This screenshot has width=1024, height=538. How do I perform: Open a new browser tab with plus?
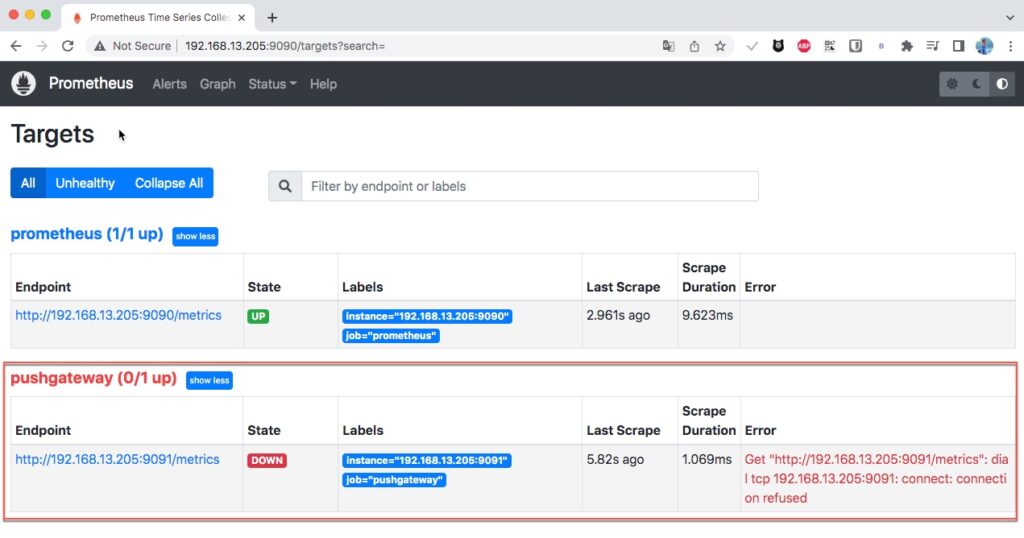coord(272,18)
